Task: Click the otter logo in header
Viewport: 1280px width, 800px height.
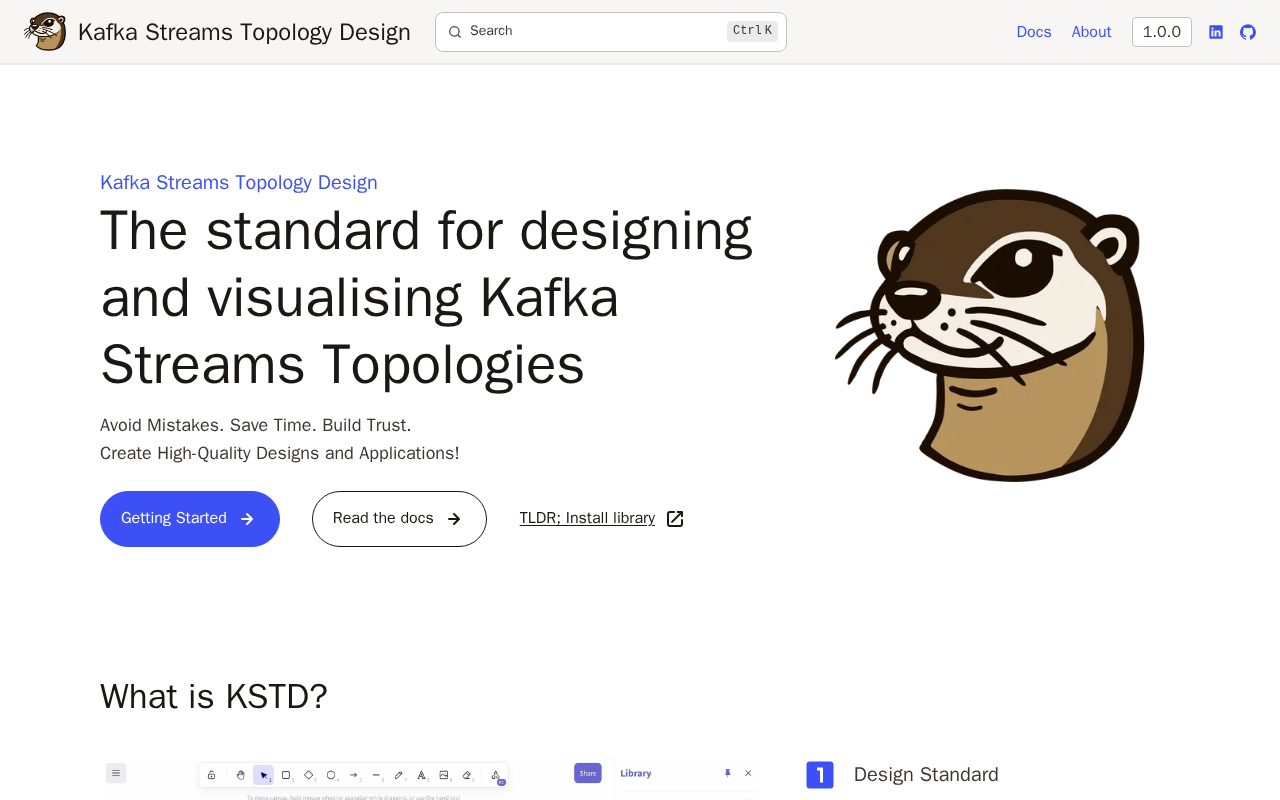Action: (46, 32)
